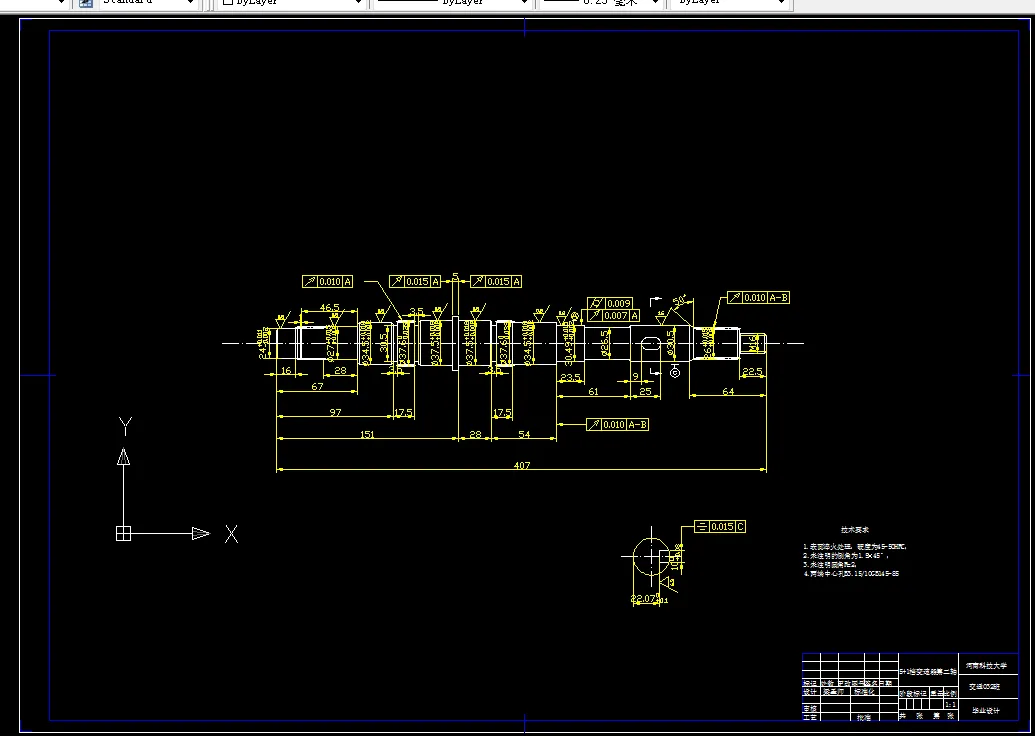The image size is (1035, 736).
Task: Select the 毕业设计 title block cell
Action: coord(987,711)
